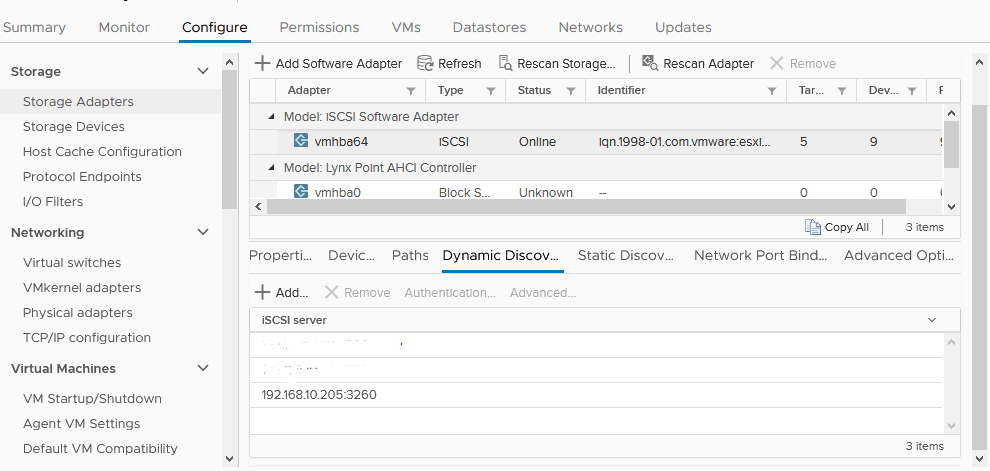990x471 pixels.
Task: Open Default VM Compatibility
Action: [100, 449]
